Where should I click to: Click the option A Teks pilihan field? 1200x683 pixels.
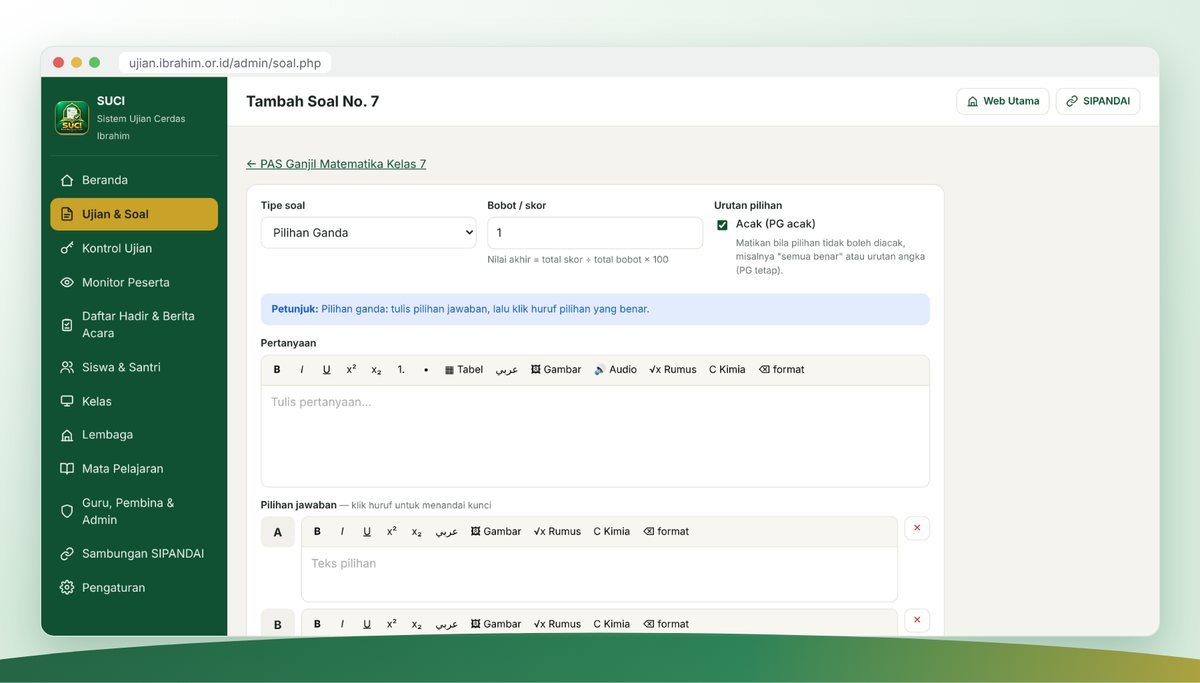point(599,574)
